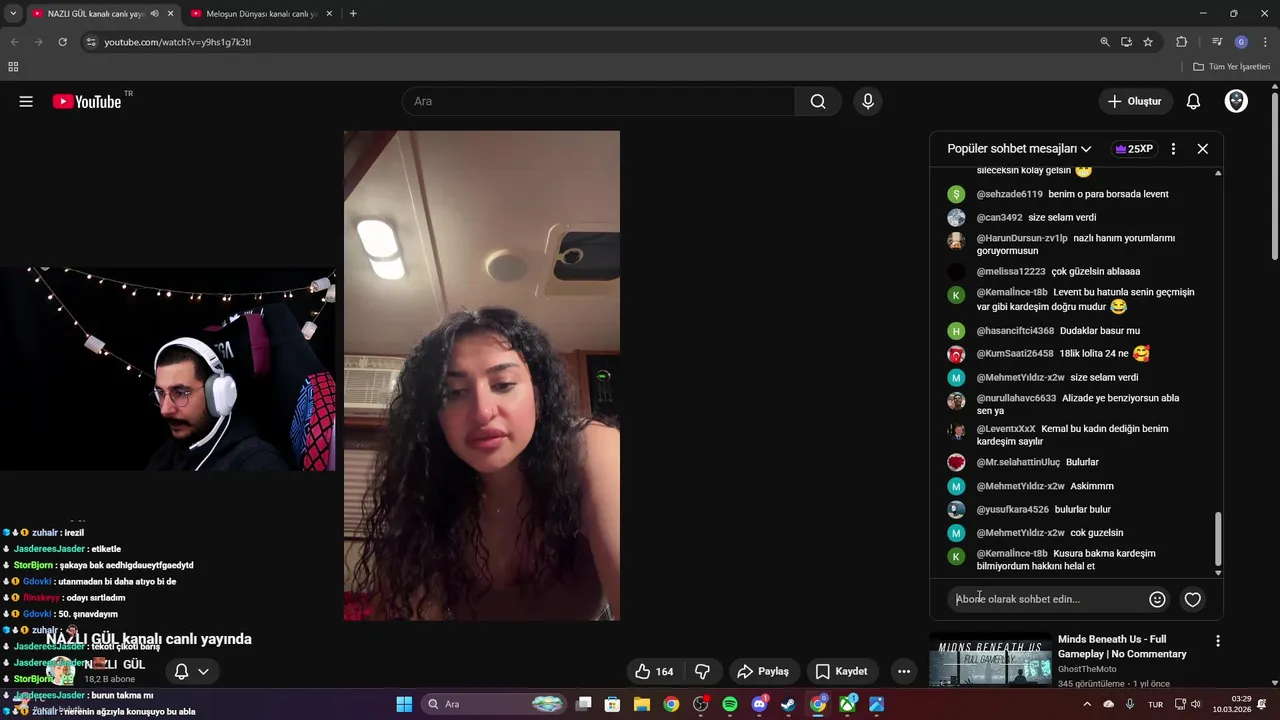Open the zoom magnifier icon in address bar
The width and height of the screenshot is (1280, 720).
[x=1105, y=42]
